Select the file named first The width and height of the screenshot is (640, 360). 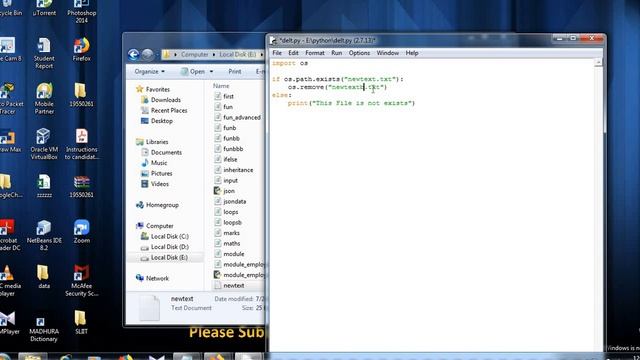tap(224, 96)
